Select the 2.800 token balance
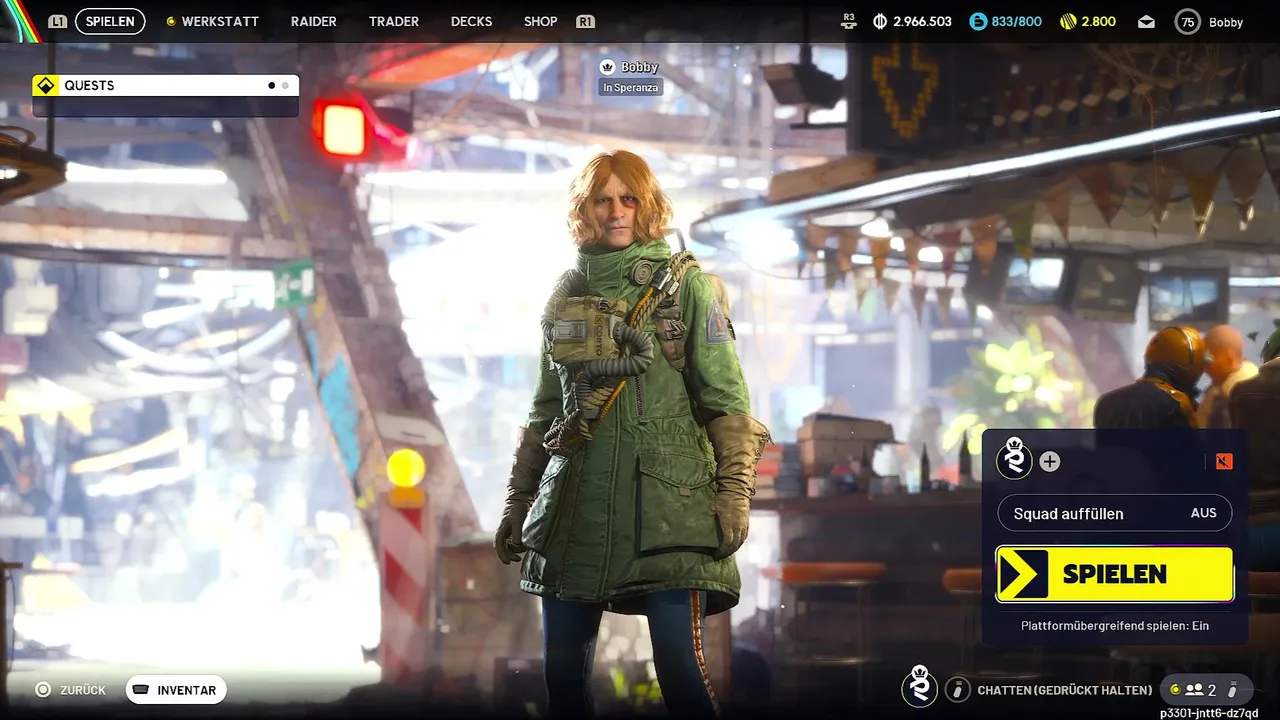This screenshot has height=720, width=1280. tap(1099, 21)
